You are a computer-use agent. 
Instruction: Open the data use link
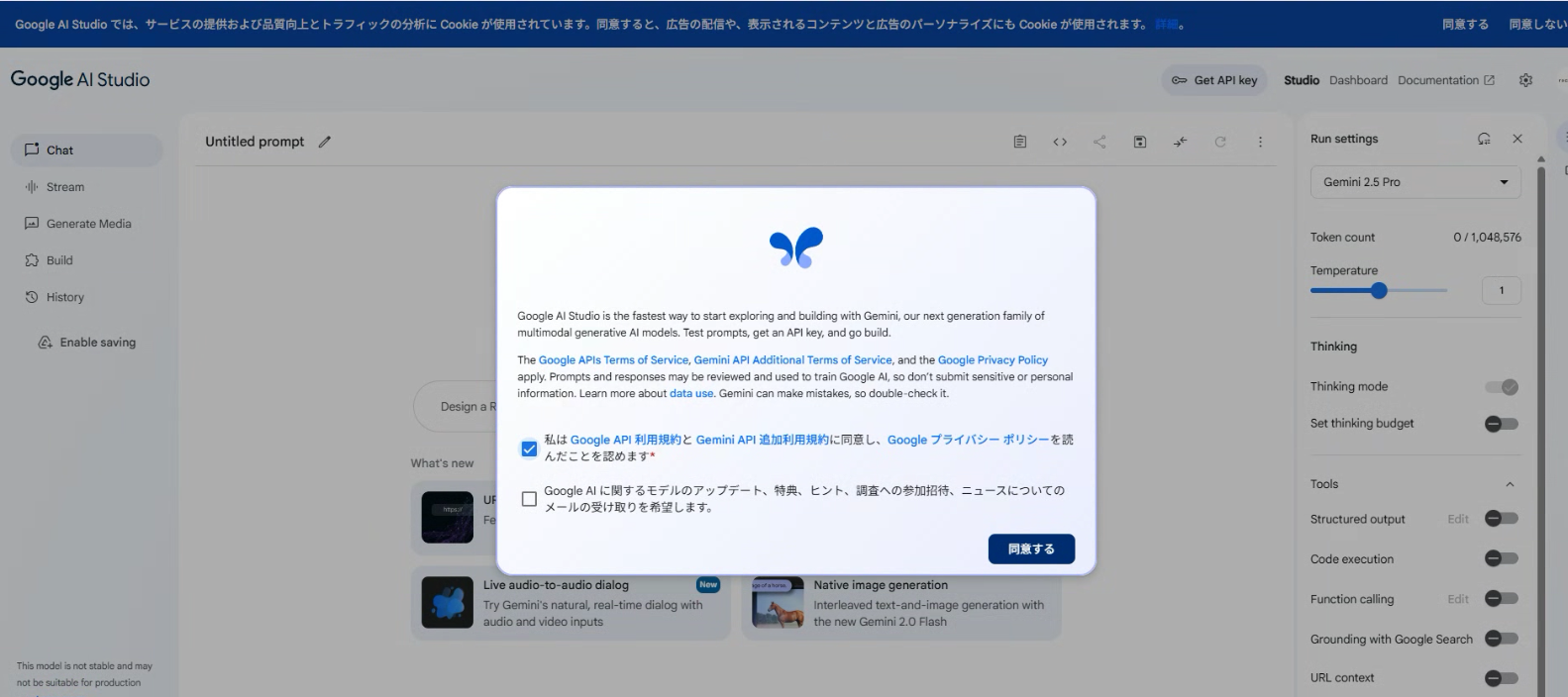coord(691,393)
